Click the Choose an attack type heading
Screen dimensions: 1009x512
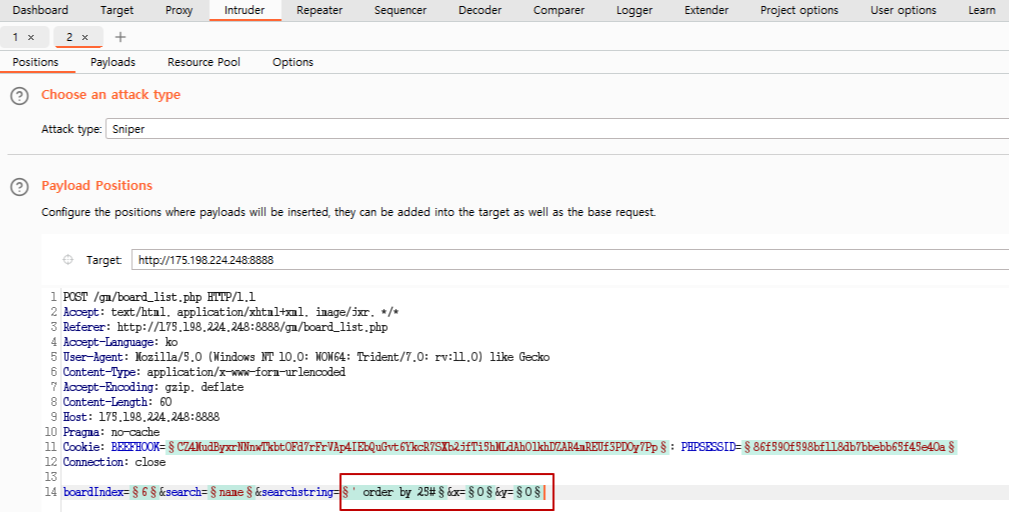point(111,95)
